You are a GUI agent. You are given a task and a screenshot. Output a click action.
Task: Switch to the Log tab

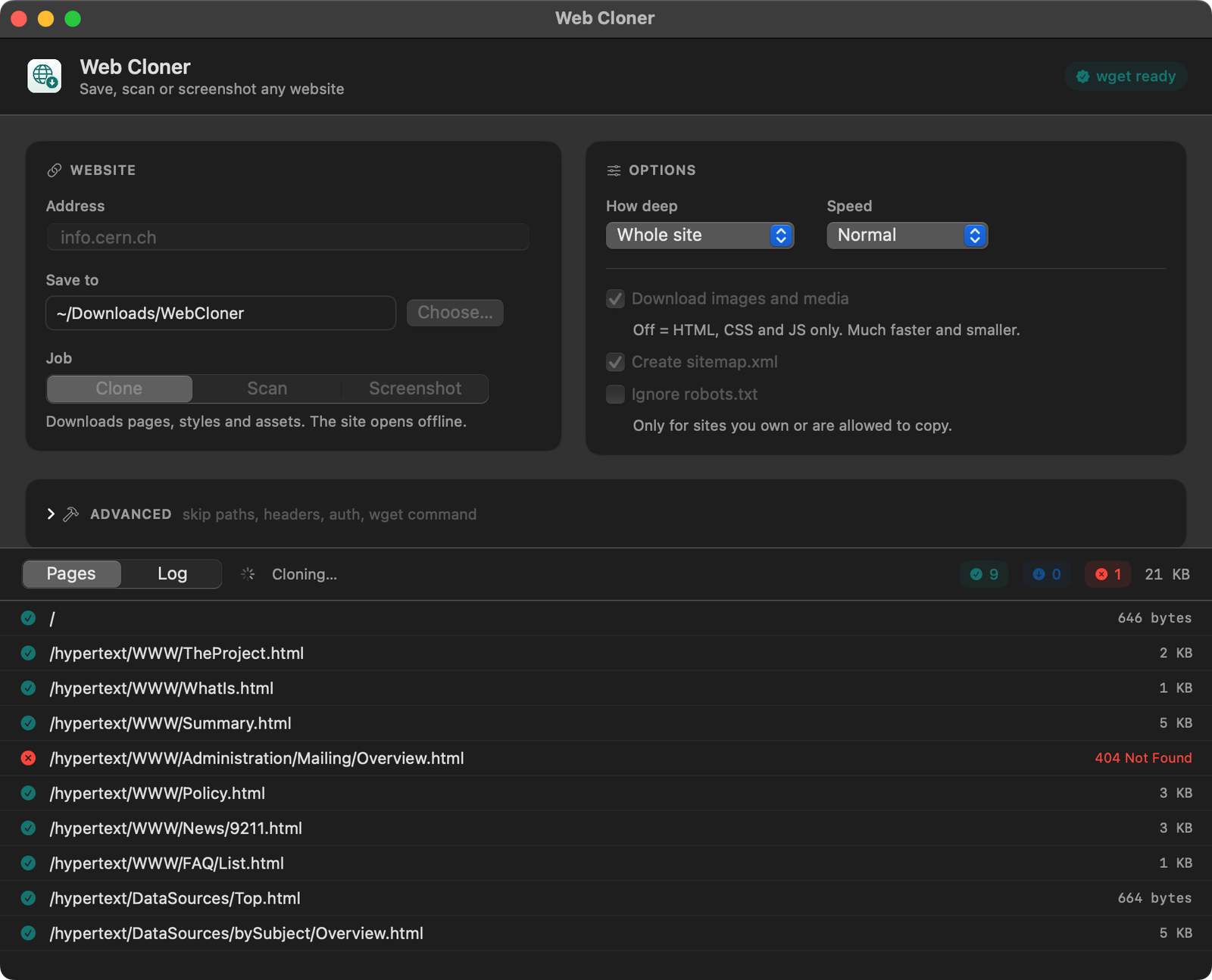point(172,574)
